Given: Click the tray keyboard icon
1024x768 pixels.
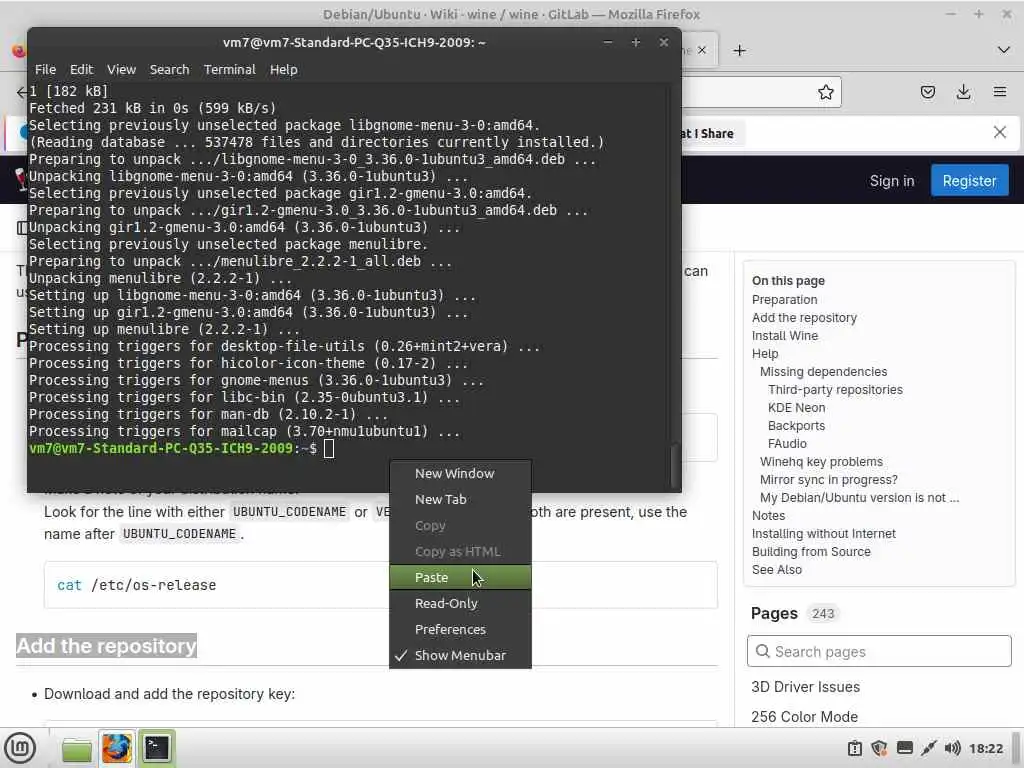Looking at the screenshot, I should [x=904, y=748].
